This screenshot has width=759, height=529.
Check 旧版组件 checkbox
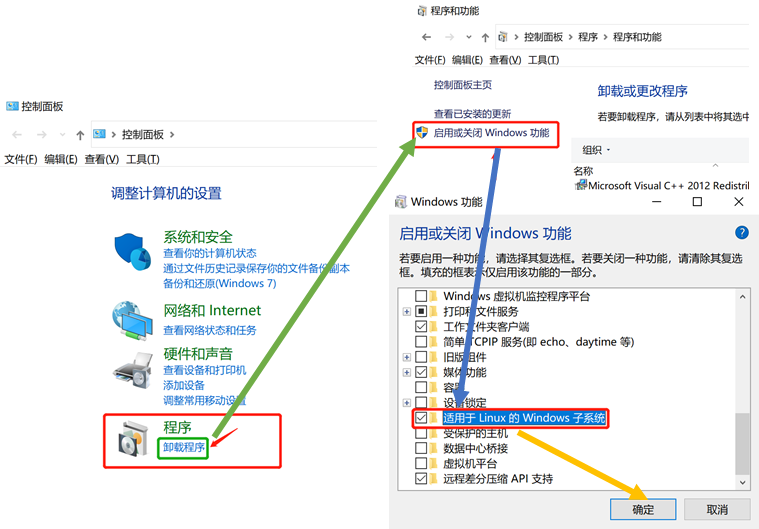pyautogui.click(x=421, y=357)
